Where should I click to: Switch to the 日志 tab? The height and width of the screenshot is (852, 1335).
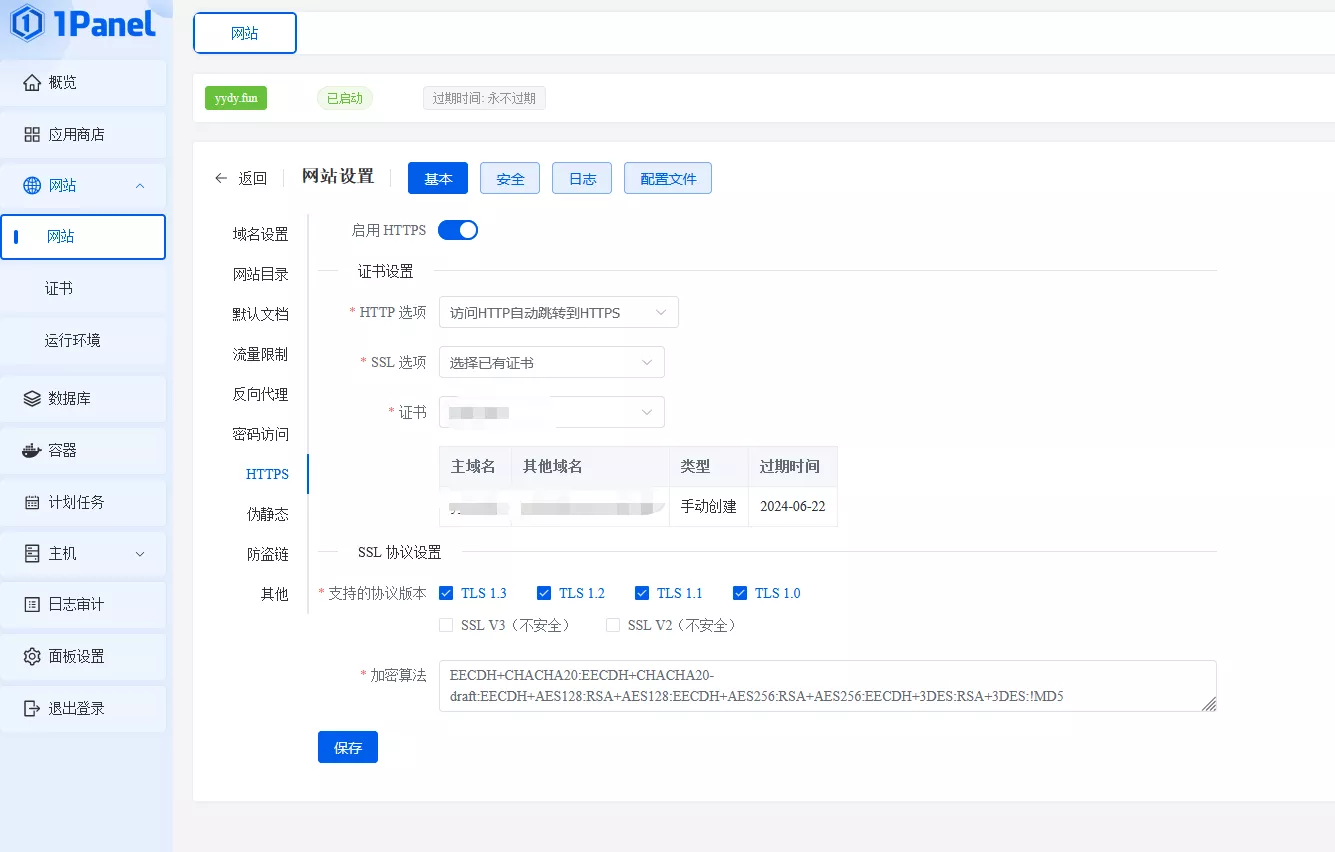click(582, 178)
